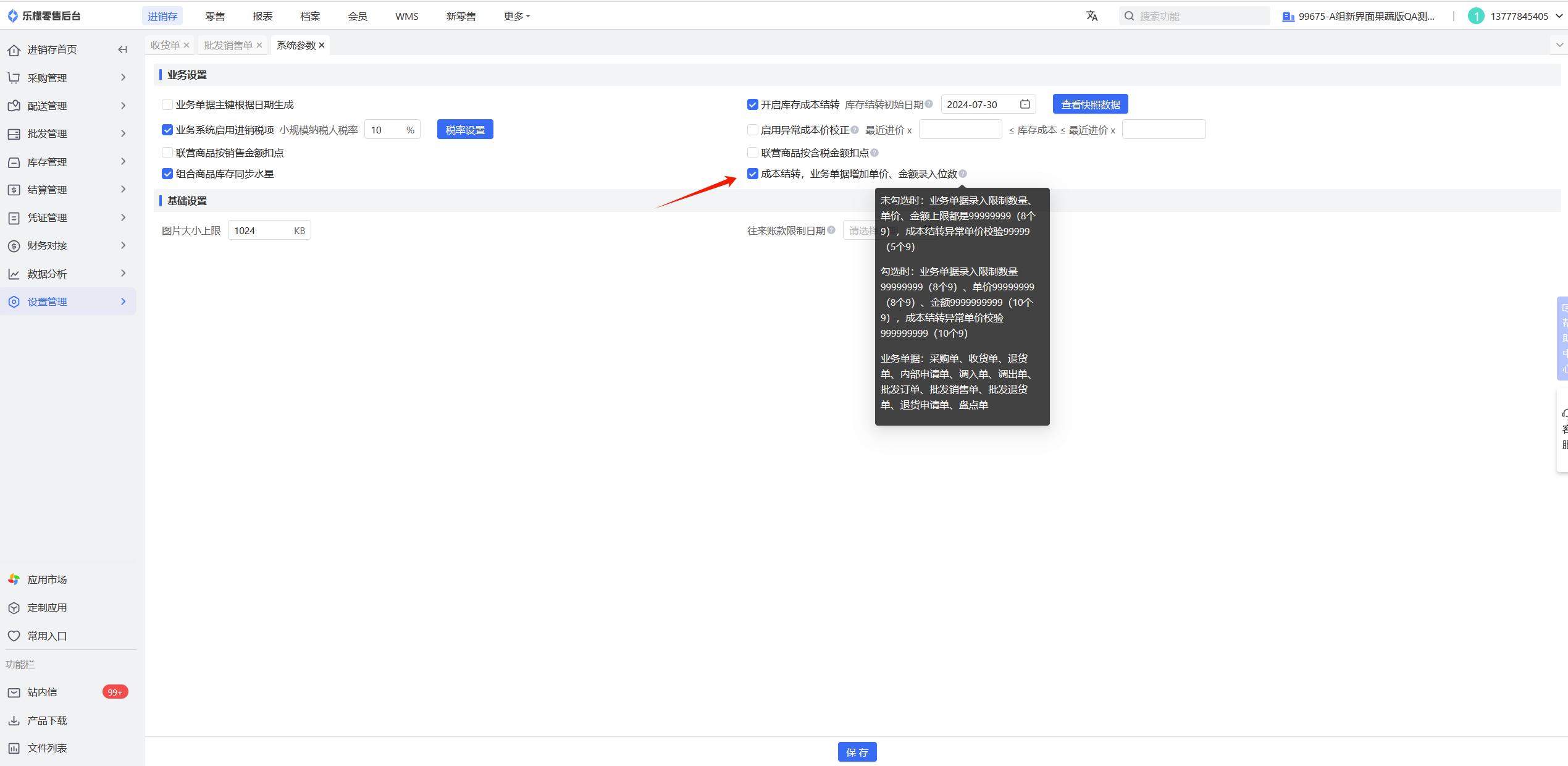Screen dimensions: 1568x766
Task: Click the 财务对接 coin icon
Action: (14, 245)
